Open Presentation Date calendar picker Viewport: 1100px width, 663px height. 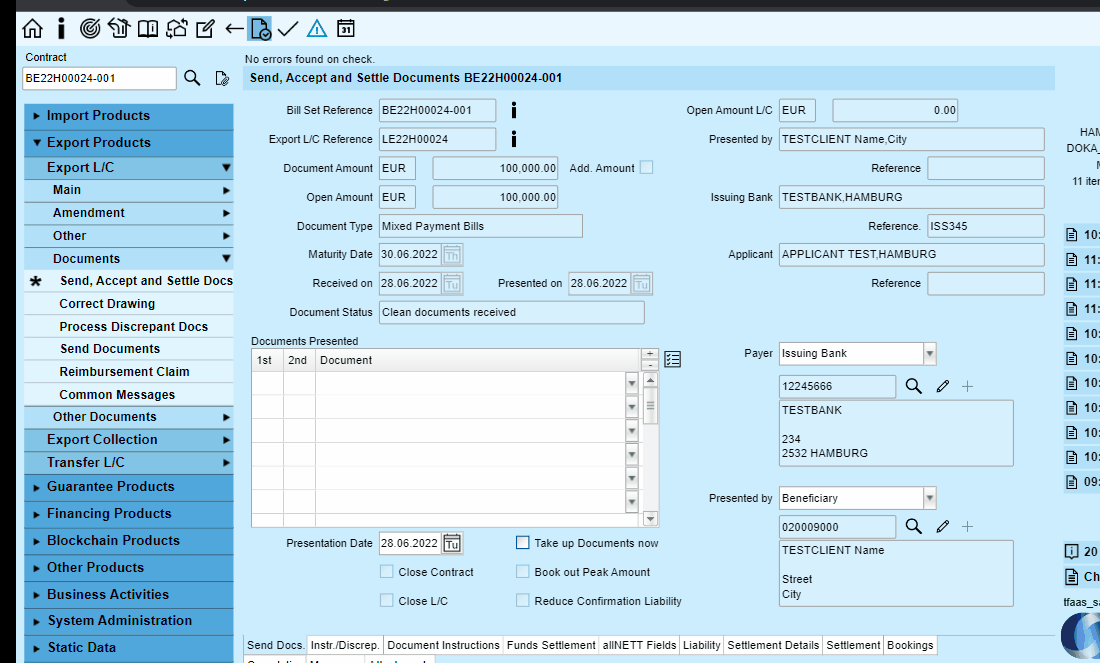point(452,543)
